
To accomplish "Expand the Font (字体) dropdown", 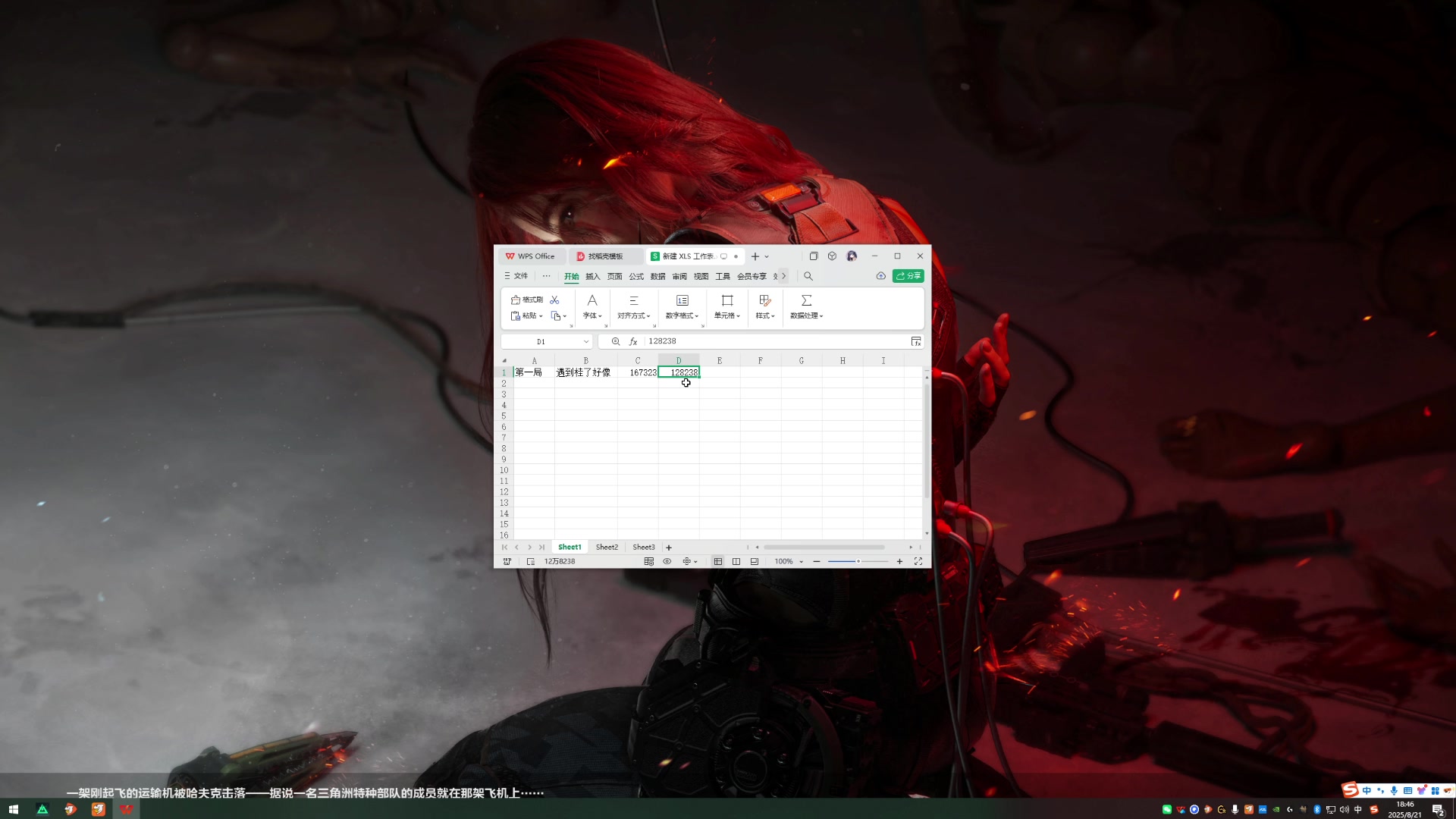I will pyautogui.click(x=592, y=315).
